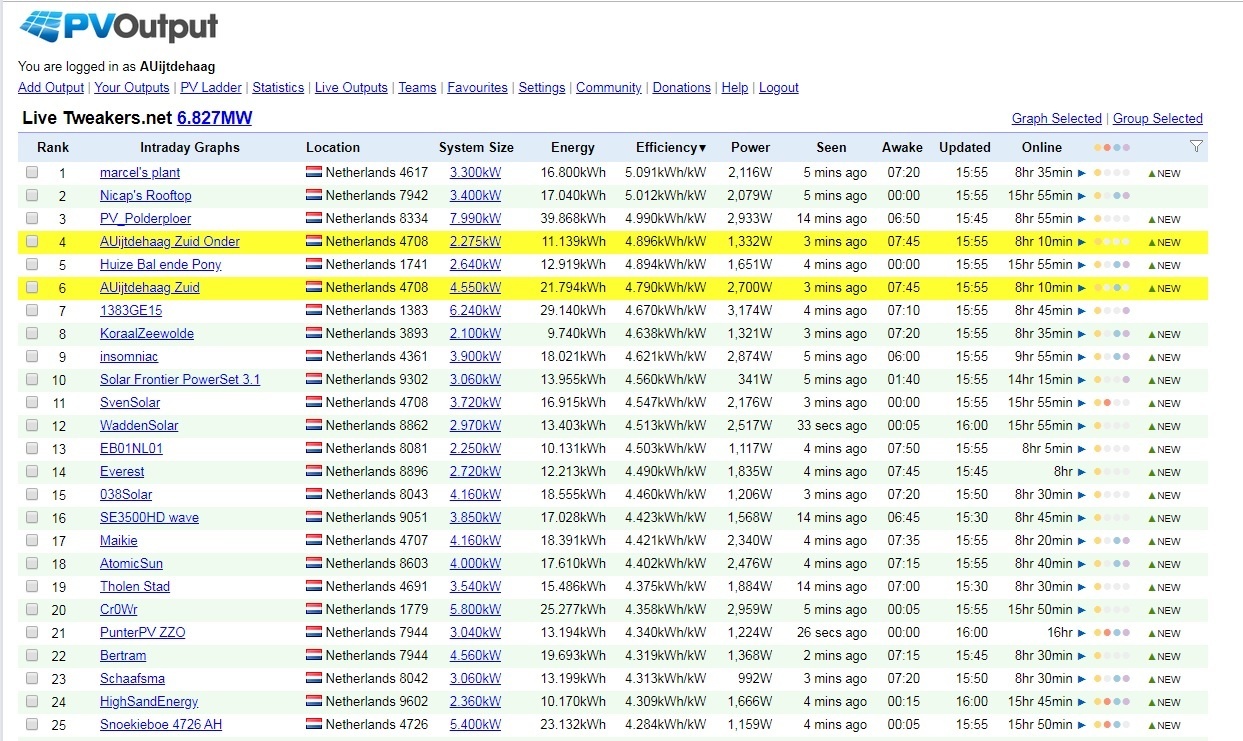Click the 5.091kWh/kW efficiency value

[666, 173]
